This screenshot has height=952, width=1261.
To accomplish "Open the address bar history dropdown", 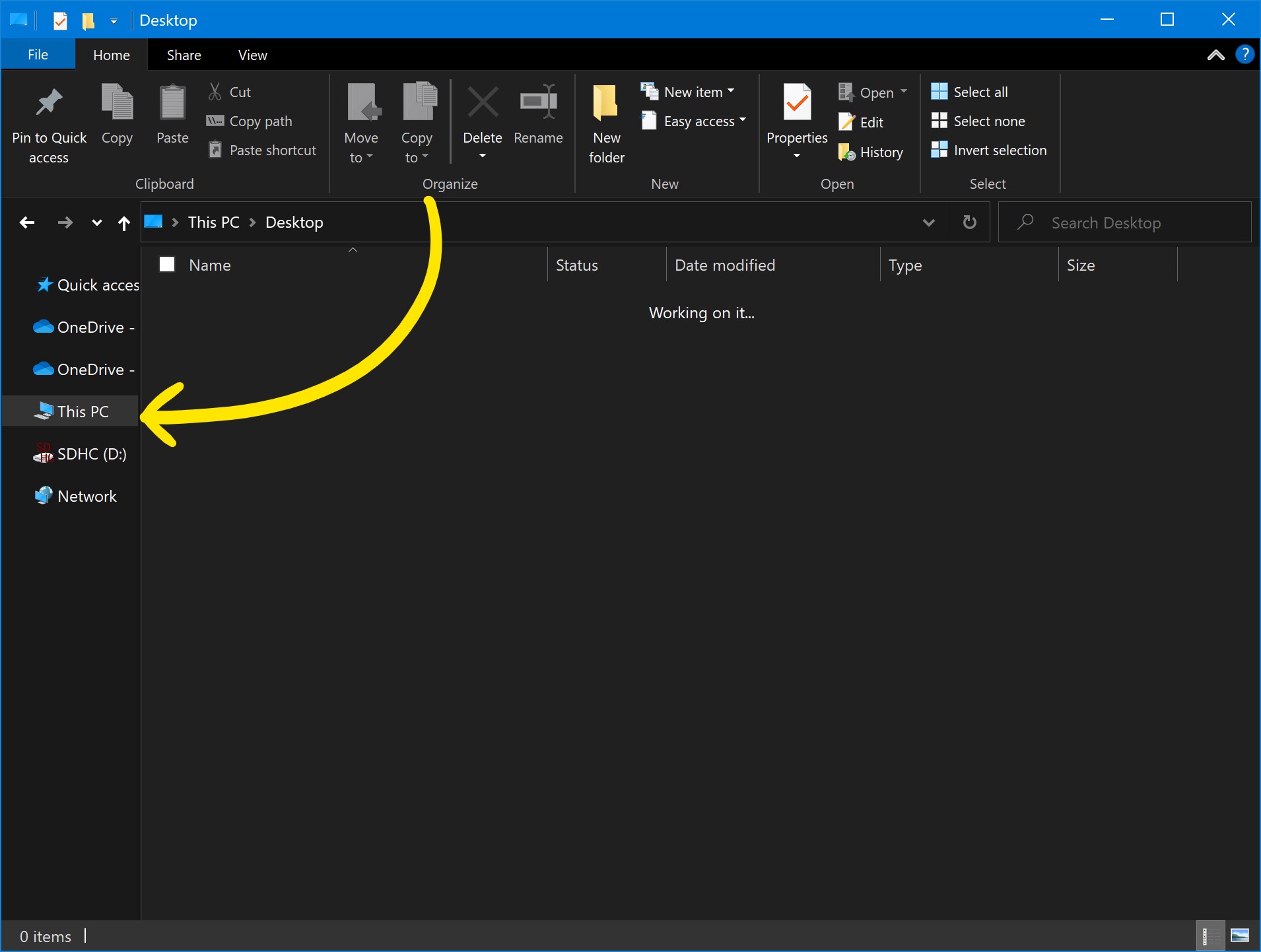I will pos(928,222).
